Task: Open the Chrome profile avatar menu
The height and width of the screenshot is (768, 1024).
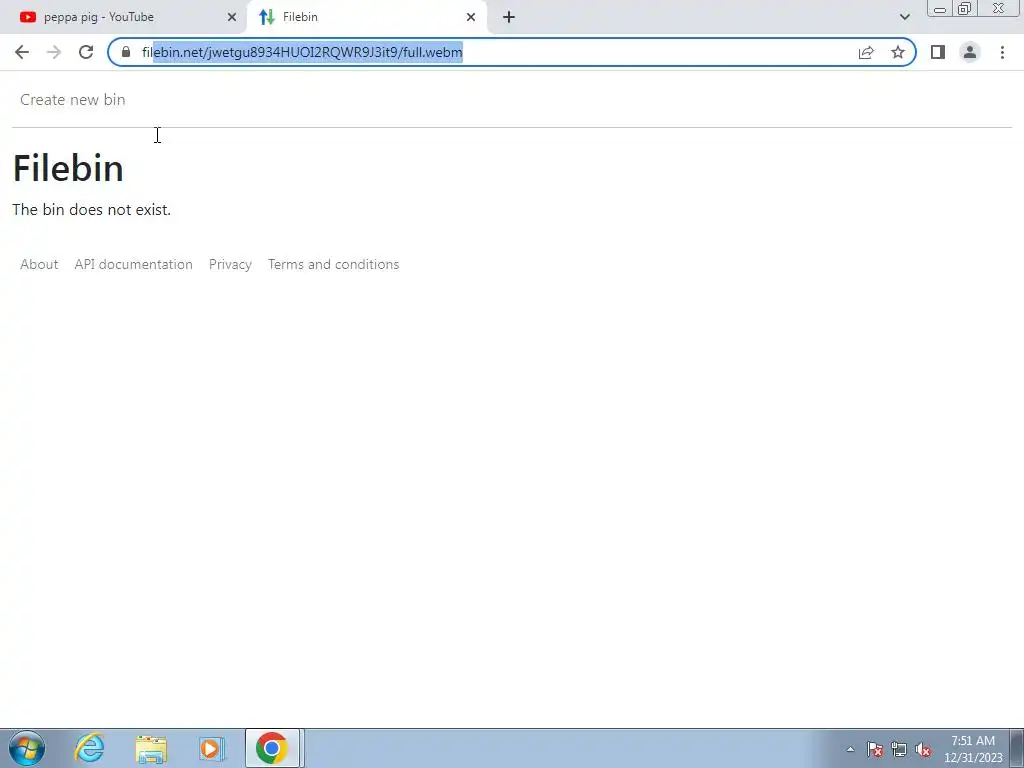Action: click(970, 52)
